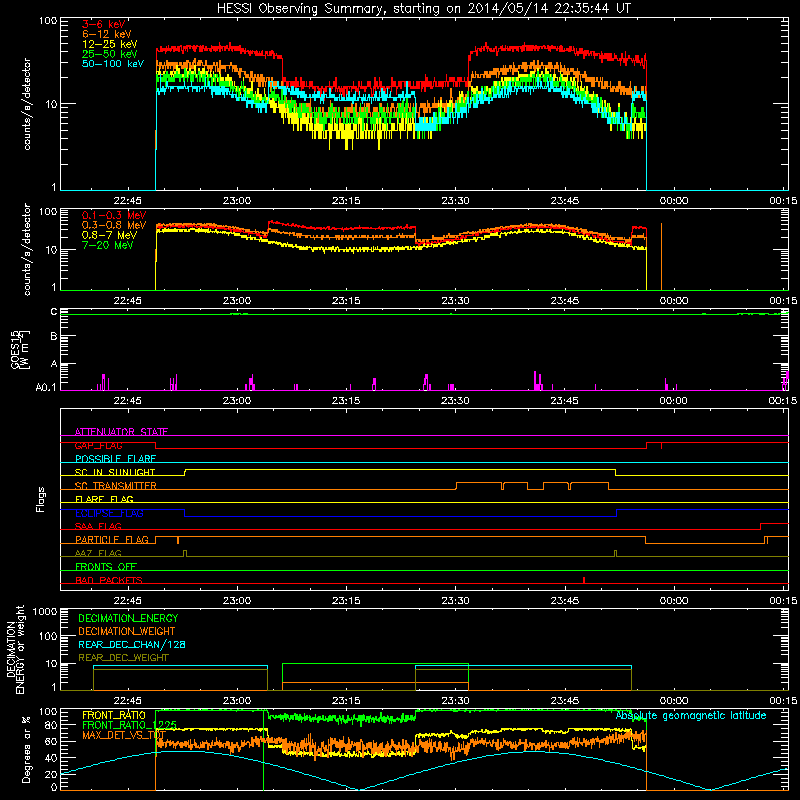The image size is (800, 800).
Task: Click the PARTICLE_FLAG label
Action: point(112,539)
